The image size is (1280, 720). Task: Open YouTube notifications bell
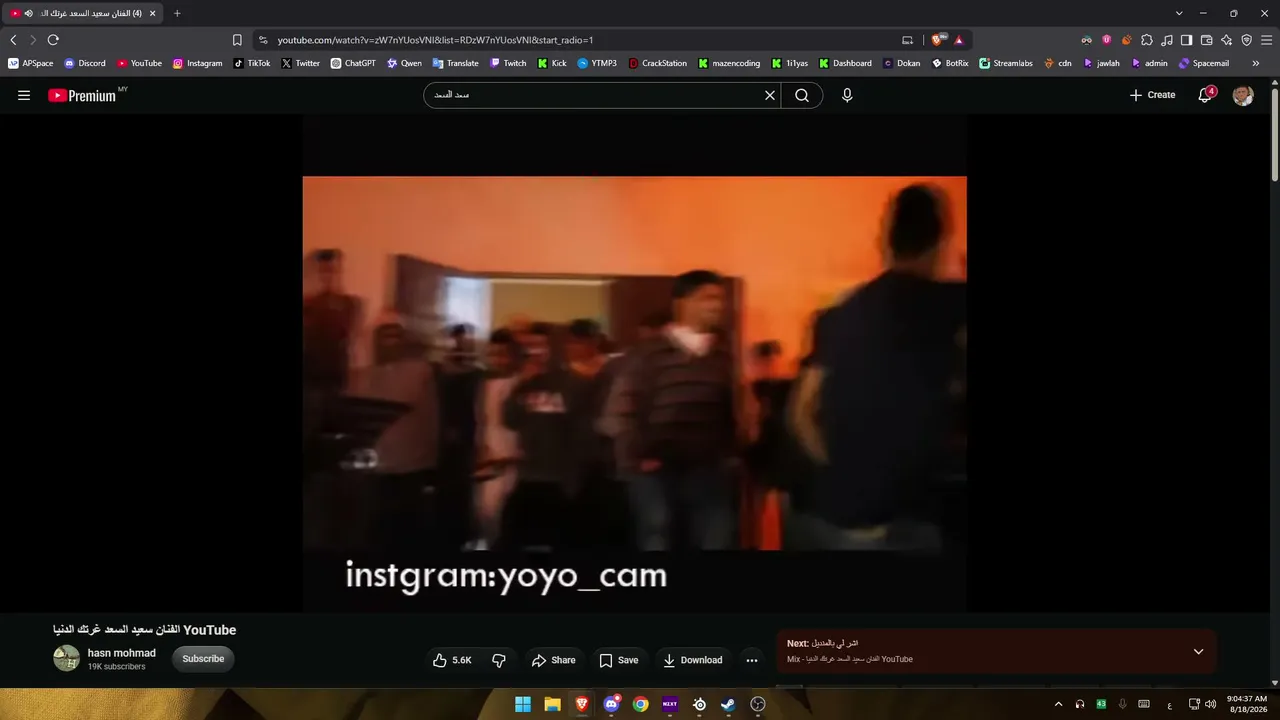click(x=1206, y=95)
